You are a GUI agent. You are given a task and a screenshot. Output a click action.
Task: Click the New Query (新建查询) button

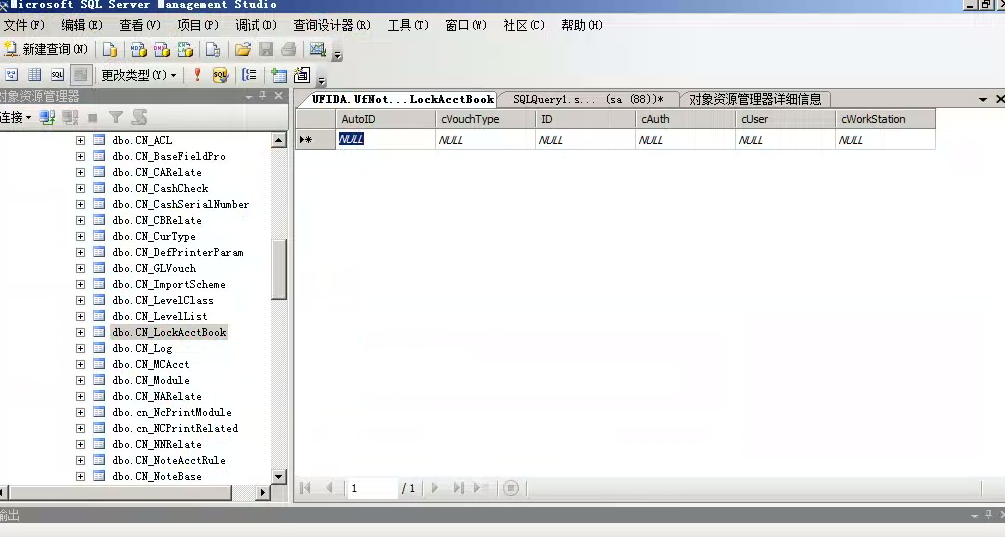46,49
